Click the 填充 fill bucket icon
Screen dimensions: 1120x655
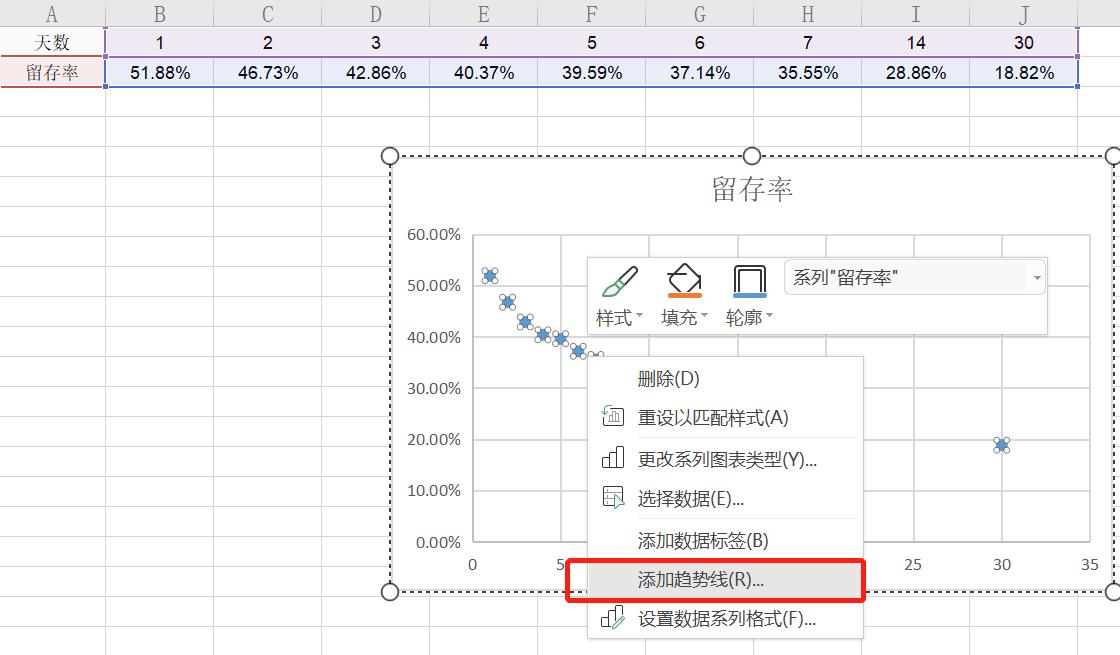point(684,280)
